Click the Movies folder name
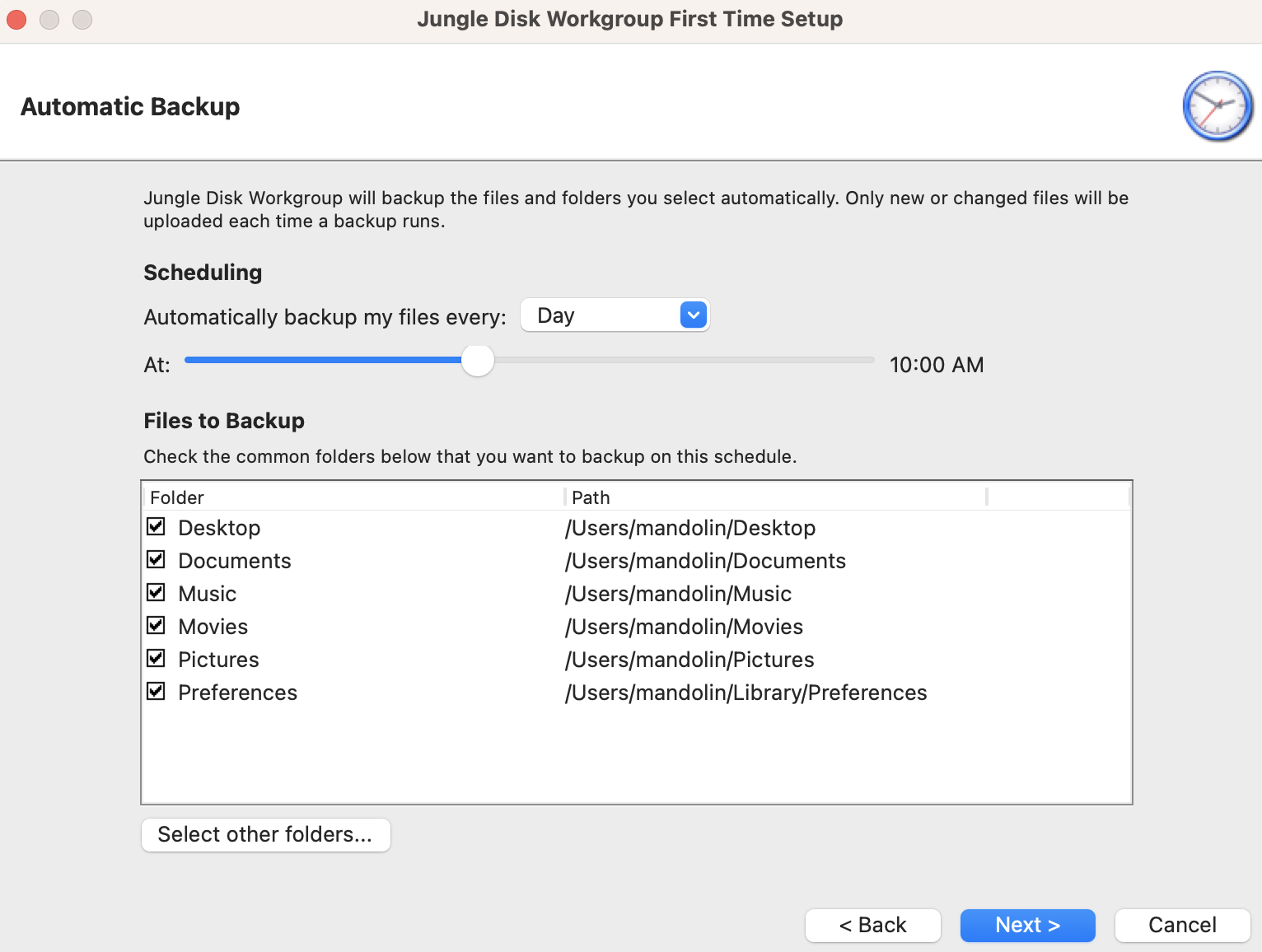This screenshot has width=1262, height=952. 213,627
